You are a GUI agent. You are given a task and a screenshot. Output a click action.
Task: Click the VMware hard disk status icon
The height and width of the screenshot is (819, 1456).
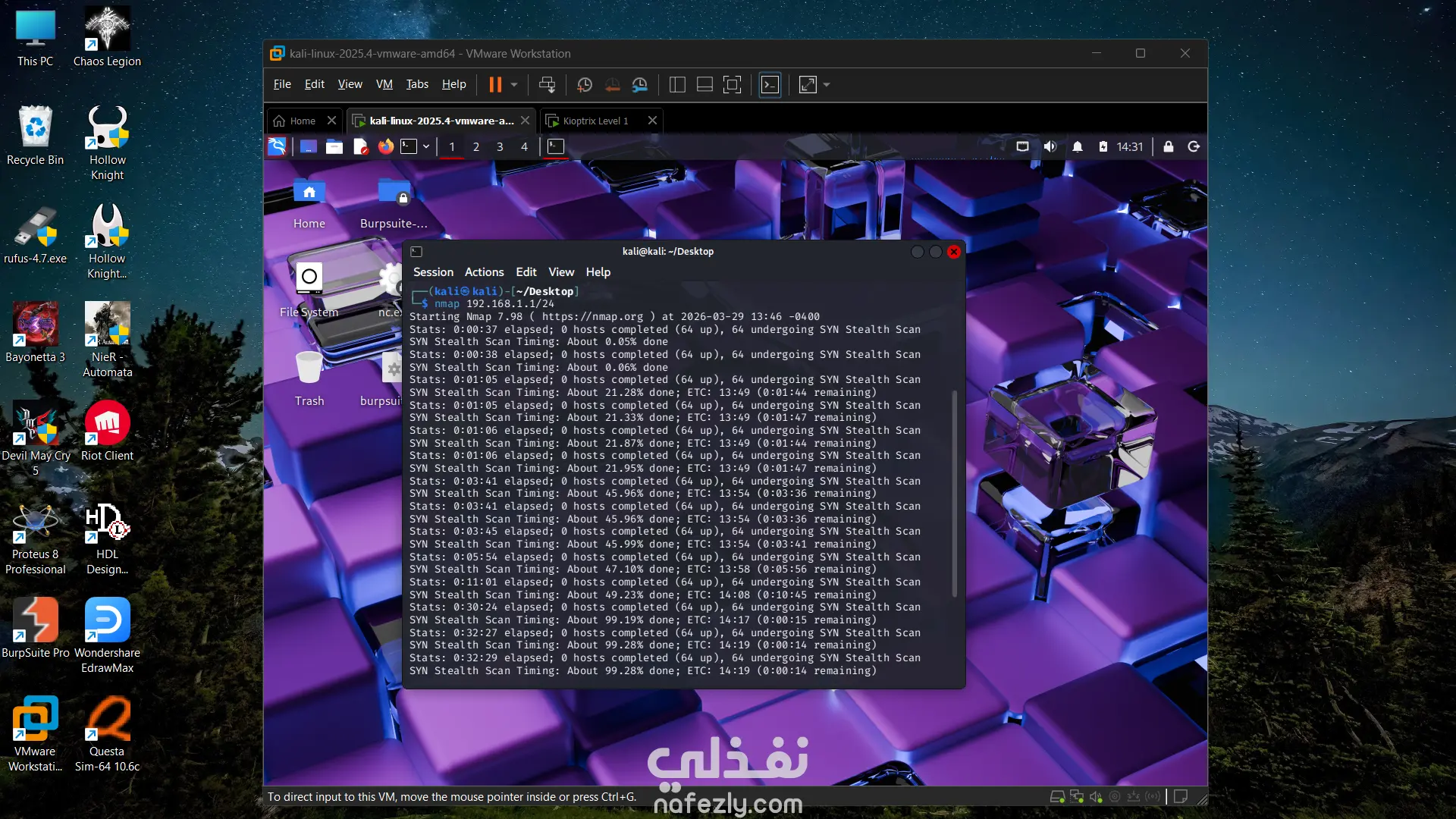[1057, 797]
